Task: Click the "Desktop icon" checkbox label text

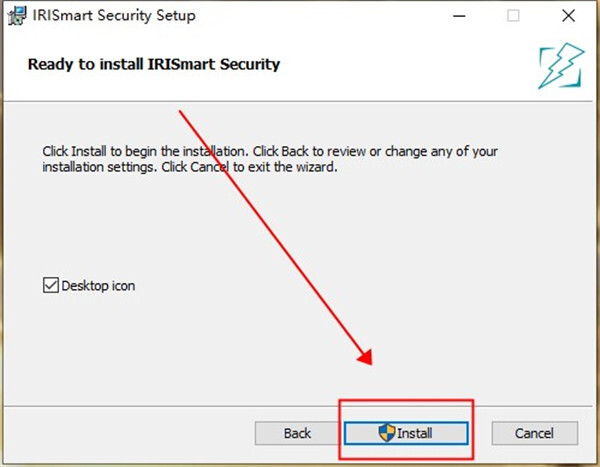Action: pyautogui.click(x=98, y=286)
